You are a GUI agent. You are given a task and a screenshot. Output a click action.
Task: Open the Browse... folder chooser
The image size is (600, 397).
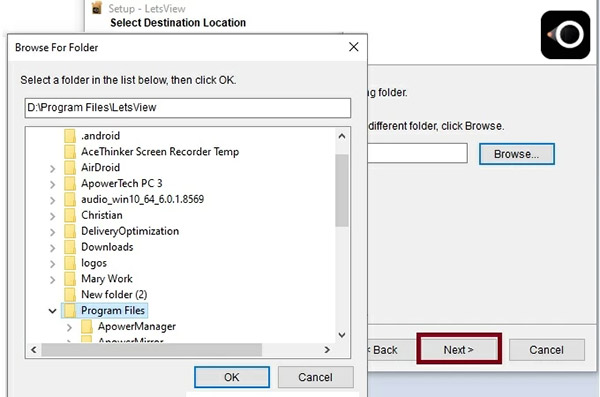pyautogui.click(x=517, y=154)
